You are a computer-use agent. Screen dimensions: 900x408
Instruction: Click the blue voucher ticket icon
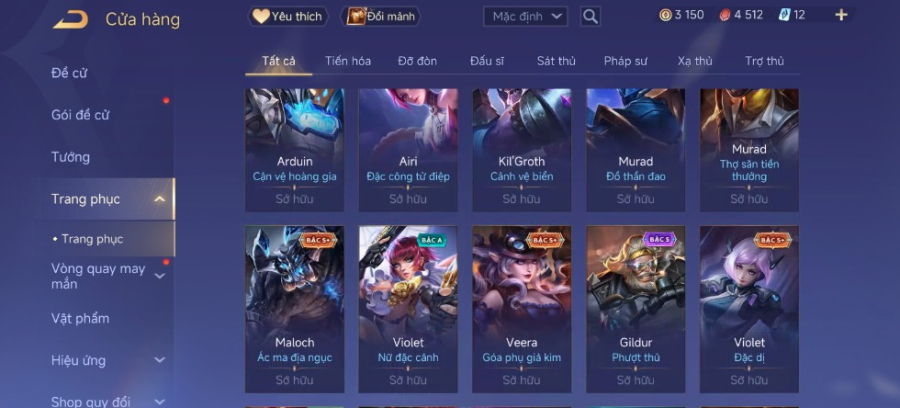pyautogui.click(x=785, y=15)
